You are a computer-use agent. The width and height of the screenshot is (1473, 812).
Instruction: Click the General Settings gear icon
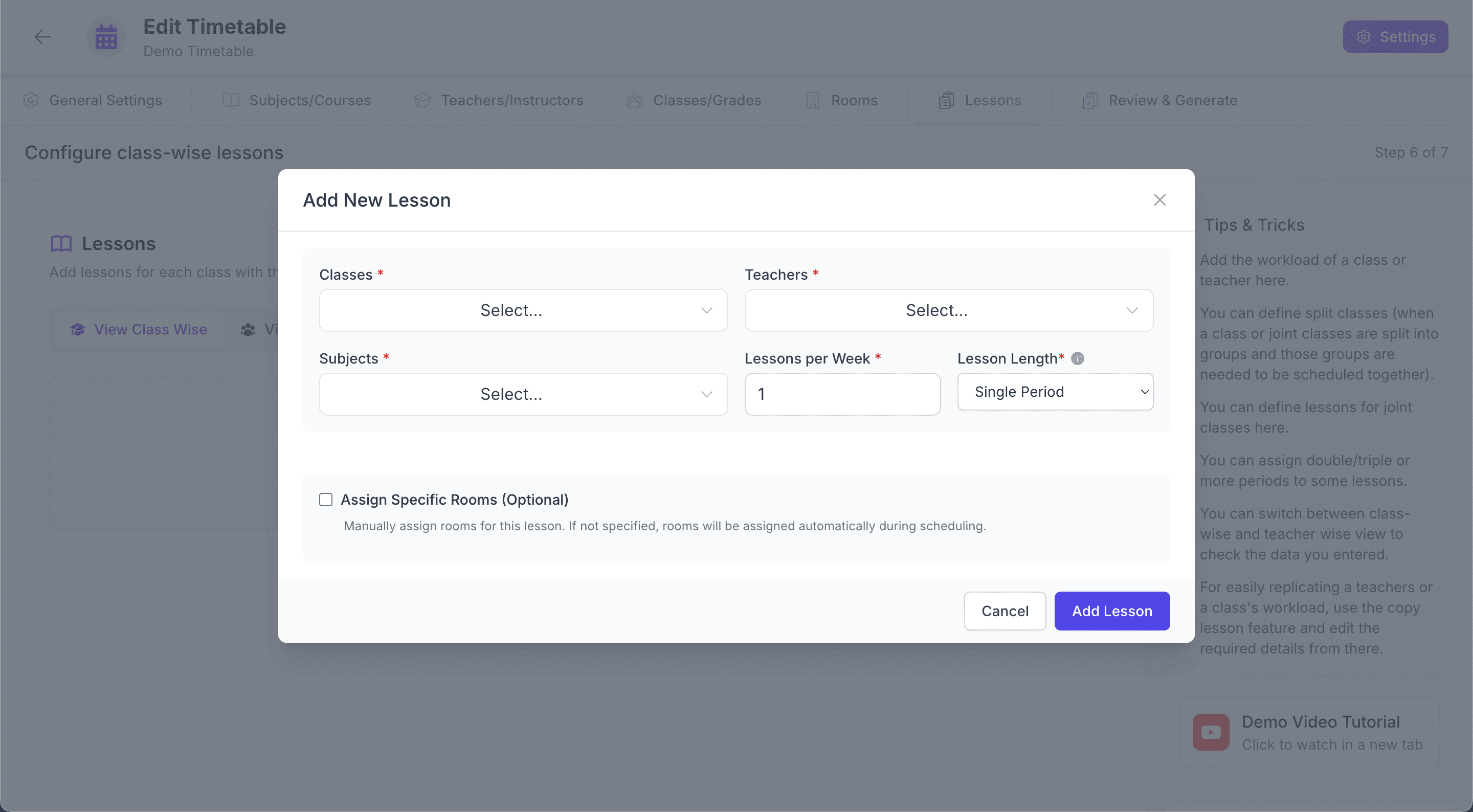31,101
